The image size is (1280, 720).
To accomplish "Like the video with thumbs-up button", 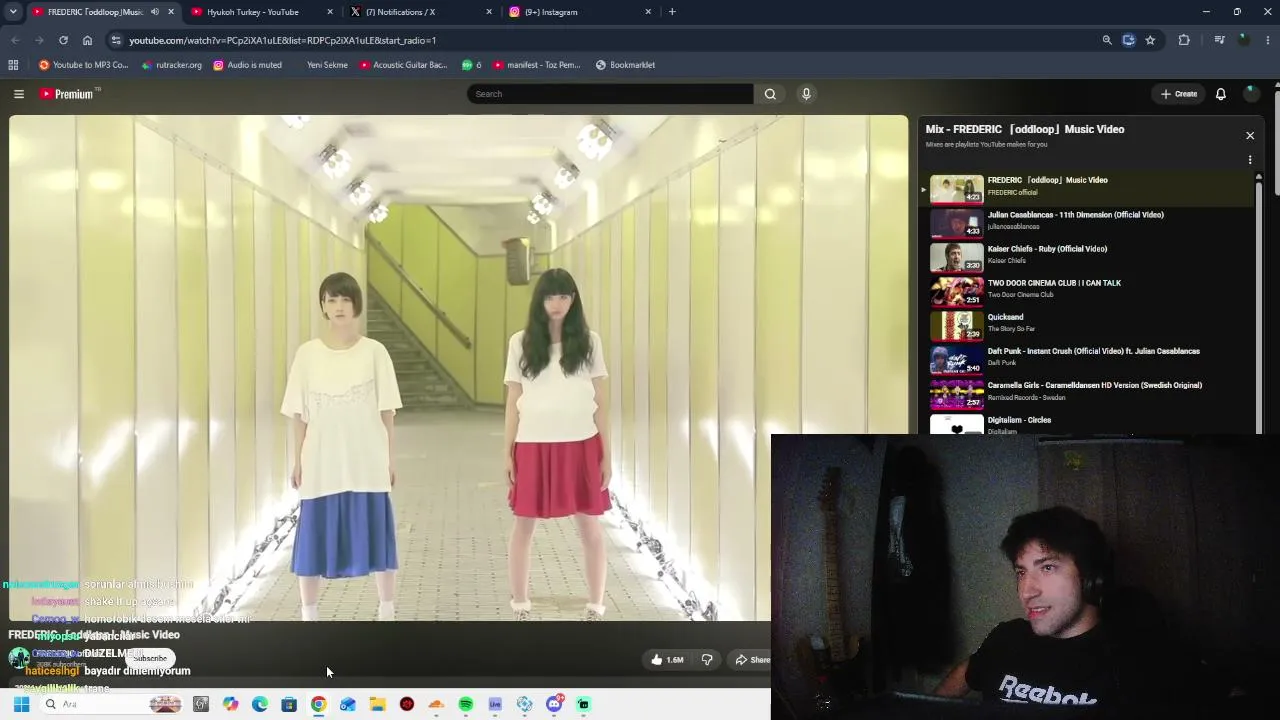I will (667, 660).
